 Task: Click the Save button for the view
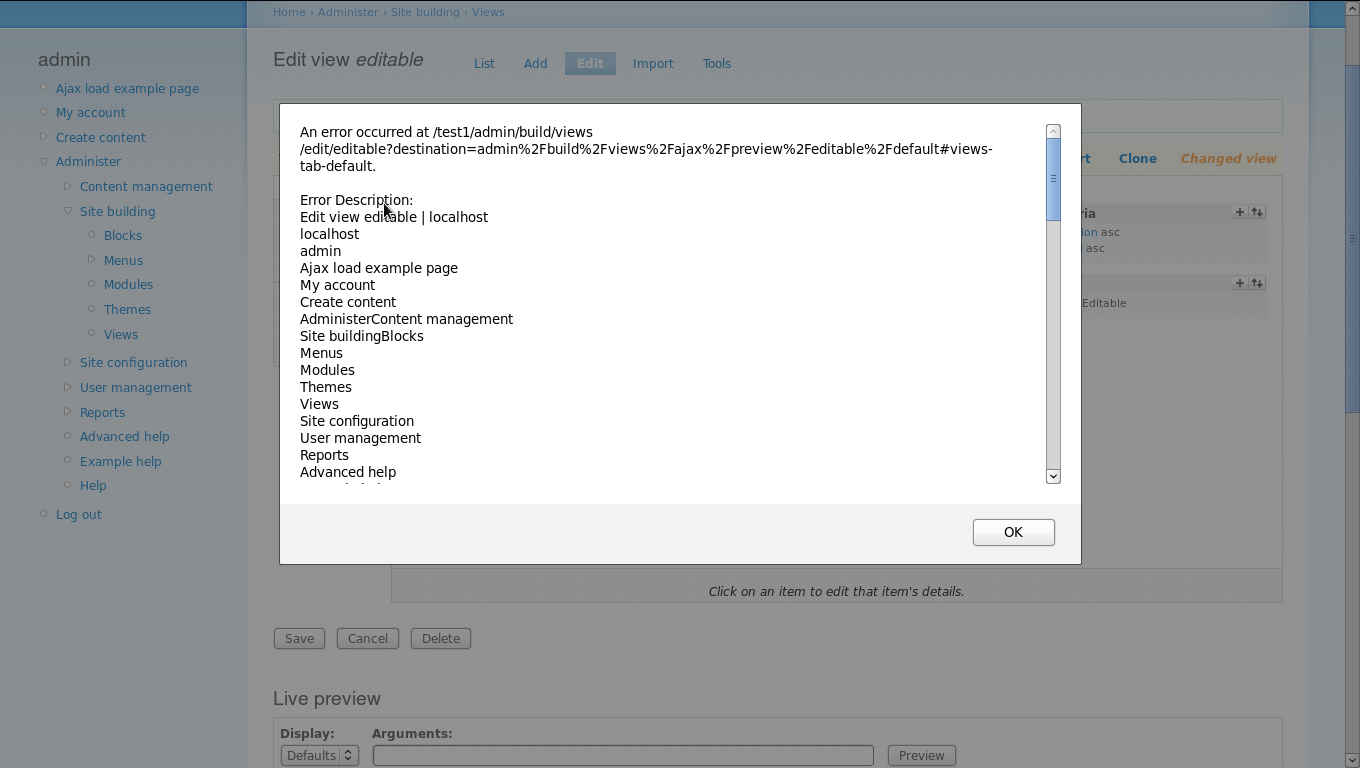pos(299,638)
